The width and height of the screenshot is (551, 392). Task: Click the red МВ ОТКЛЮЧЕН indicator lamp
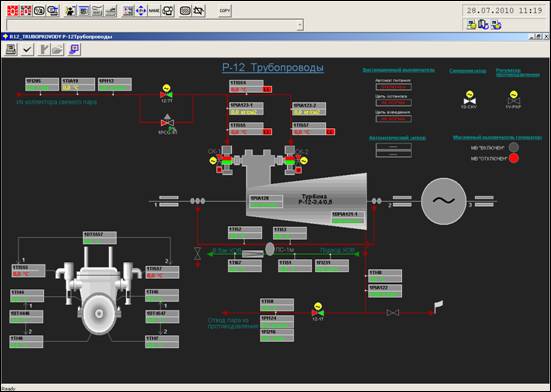tap(513, 158)
